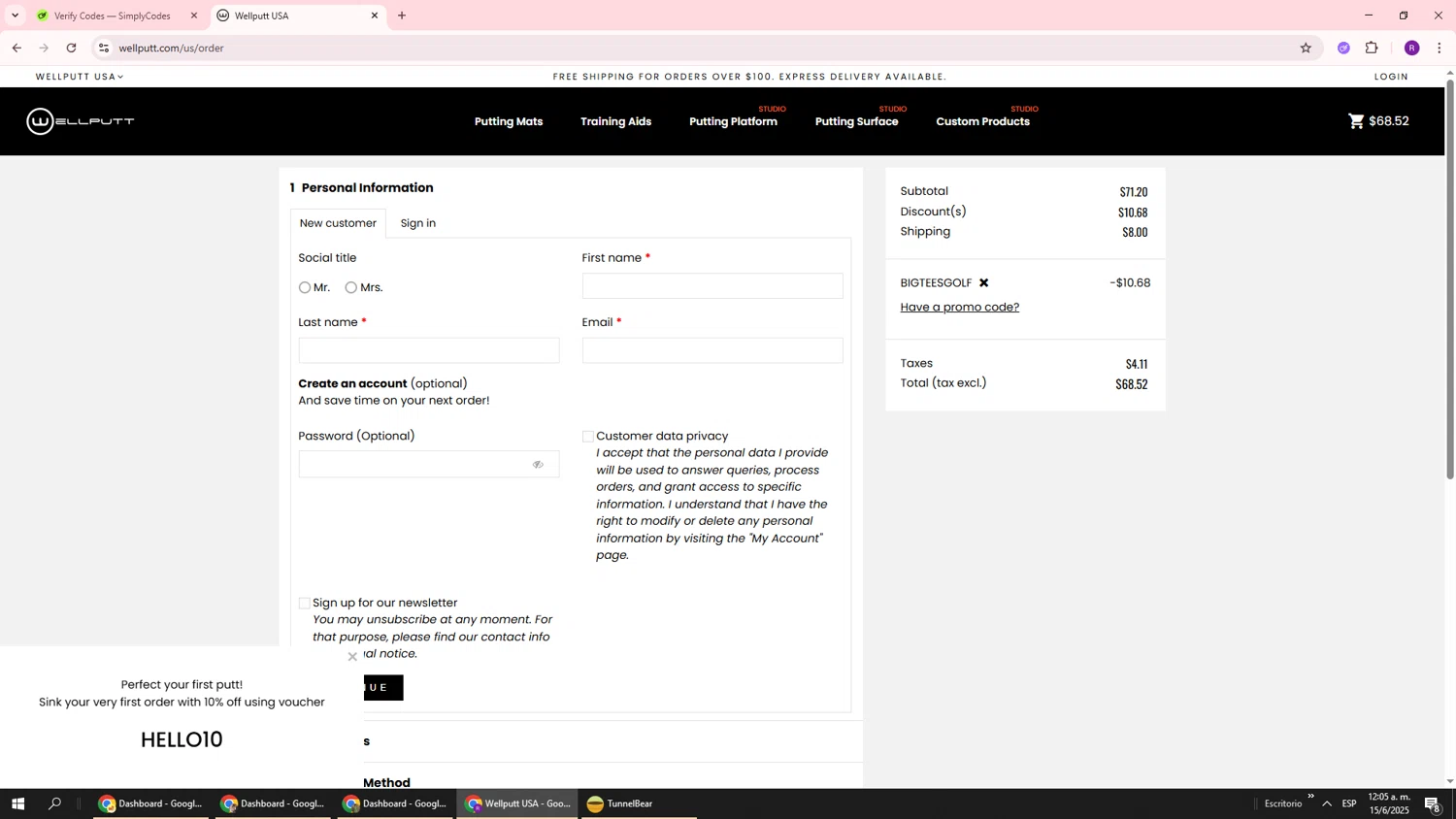This screenshot has width=1456, height=819.
Task: Close the Wellputt USA tab
Action: pyautogui.click(x=375, y=16)
